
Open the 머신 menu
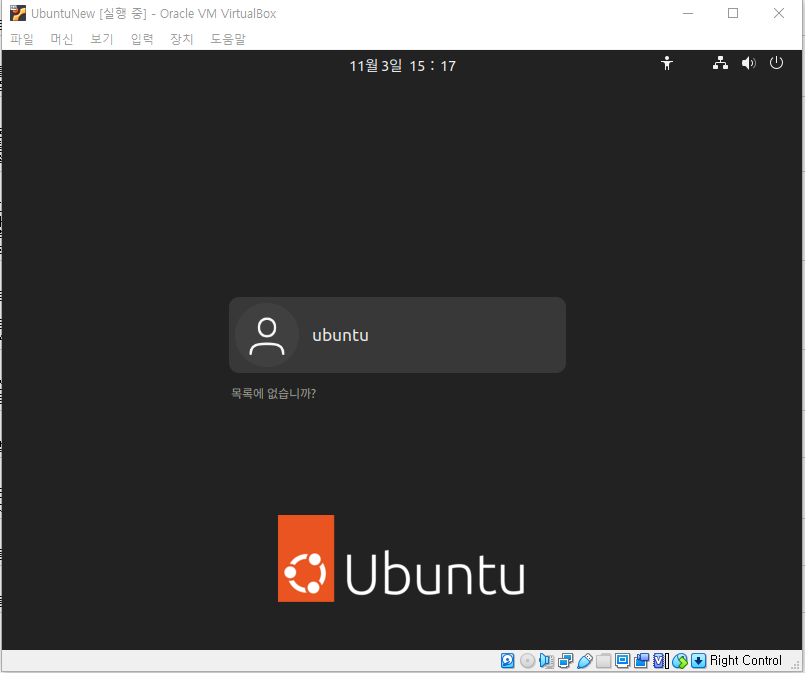coord(62,39)
